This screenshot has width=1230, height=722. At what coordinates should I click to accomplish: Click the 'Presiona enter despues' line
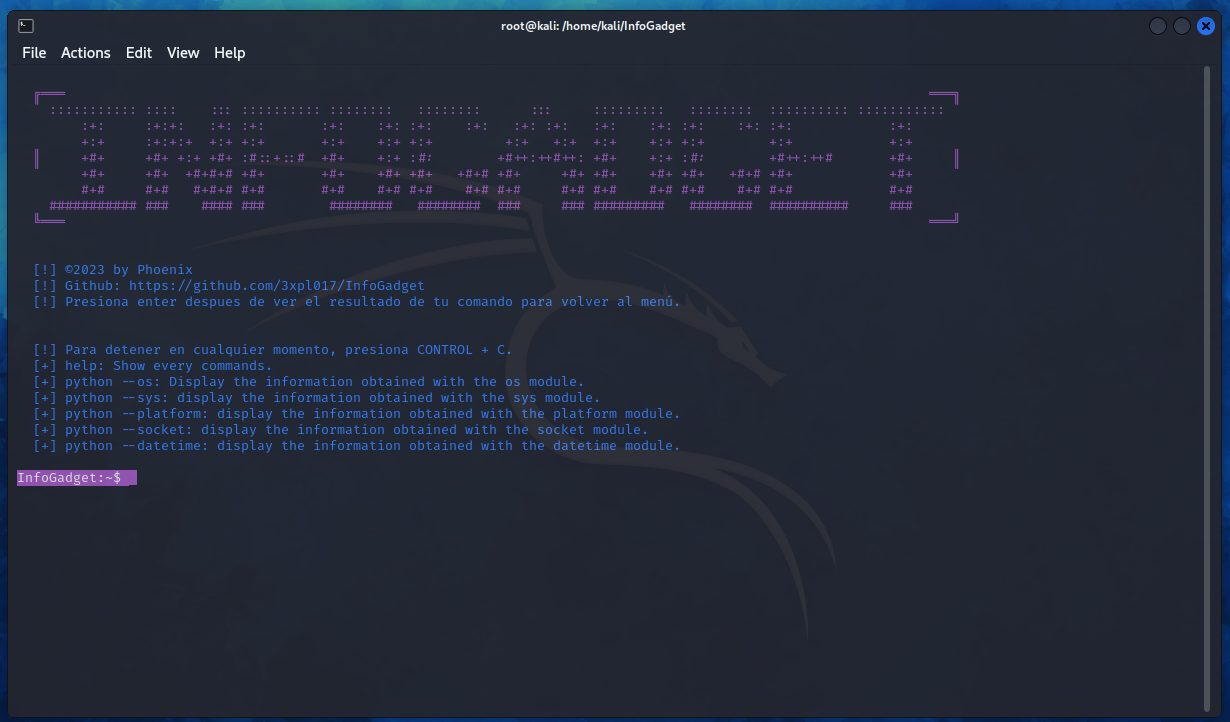click(x=357, y=302)
